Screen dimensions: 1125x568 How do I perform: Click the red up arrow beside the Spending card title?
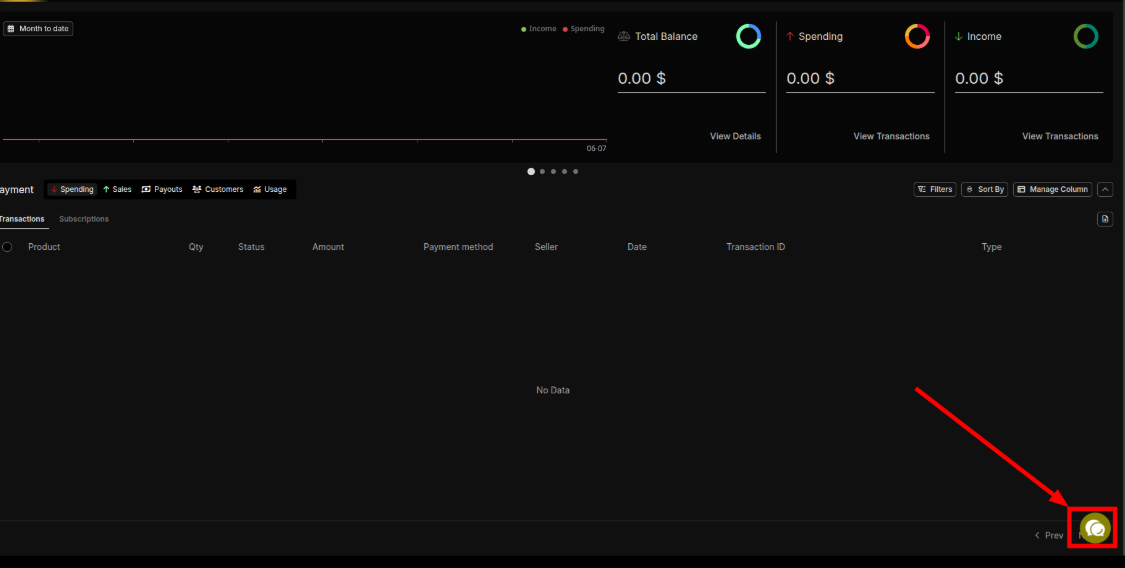790,37
